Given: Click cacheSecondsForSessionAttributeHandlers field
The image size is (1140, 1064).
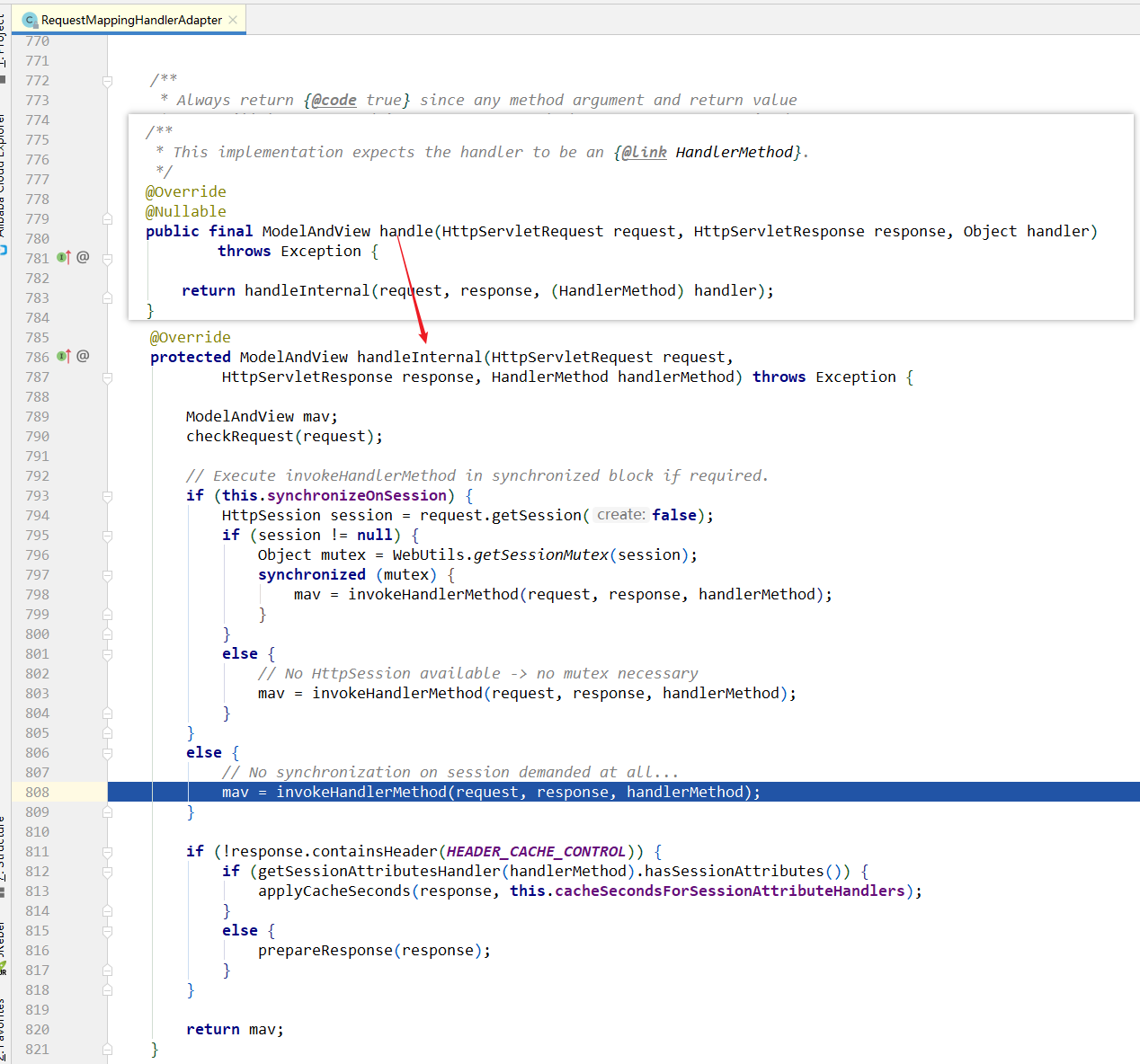Looking at the screenshot, I should tap(729, 891).
